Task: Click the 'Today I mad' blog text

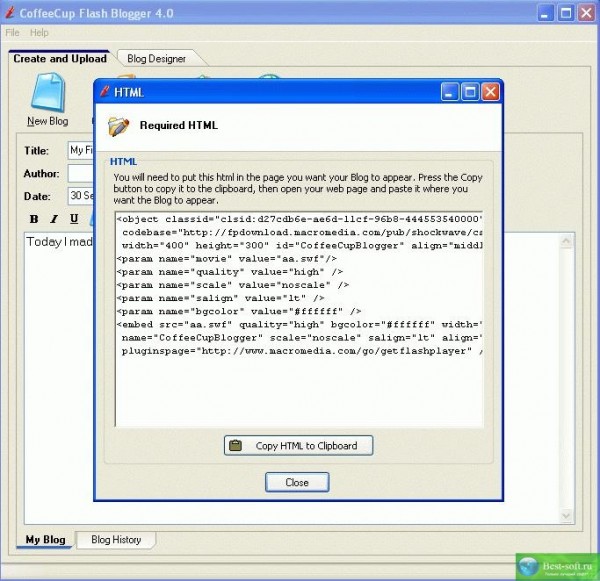Action: (x=59, y=242)
